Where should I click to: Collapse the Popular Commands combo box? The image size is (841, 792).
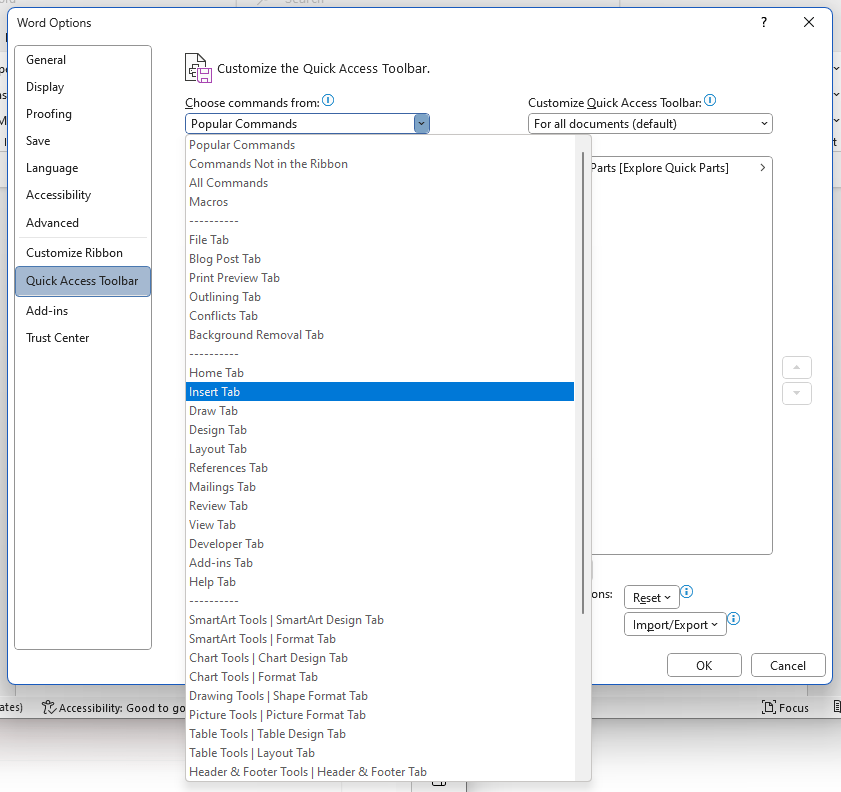[421, 124]
